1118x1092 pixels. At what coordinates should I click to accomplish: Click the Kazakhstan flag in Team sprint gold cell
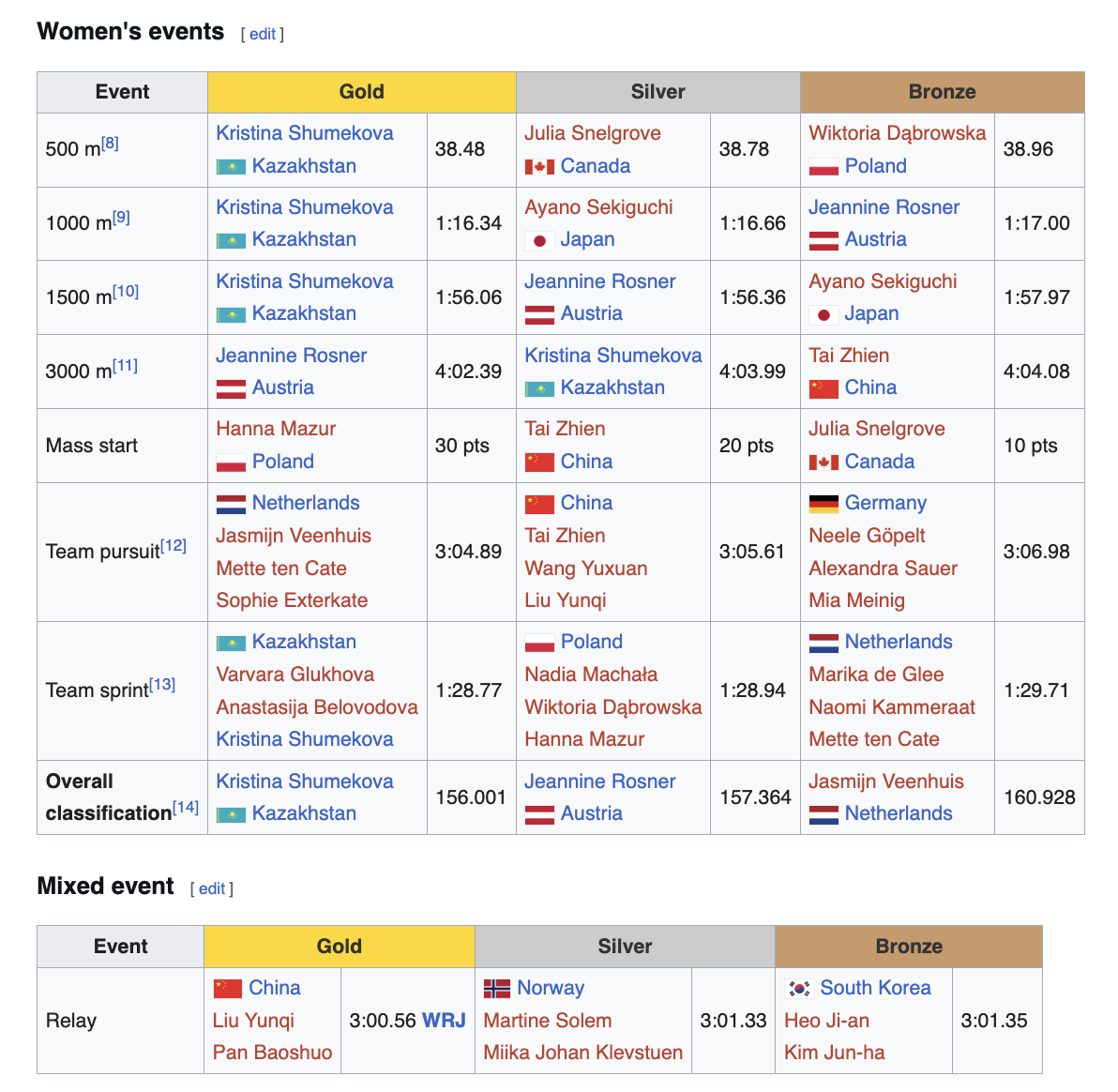click(x=231, y=643)
